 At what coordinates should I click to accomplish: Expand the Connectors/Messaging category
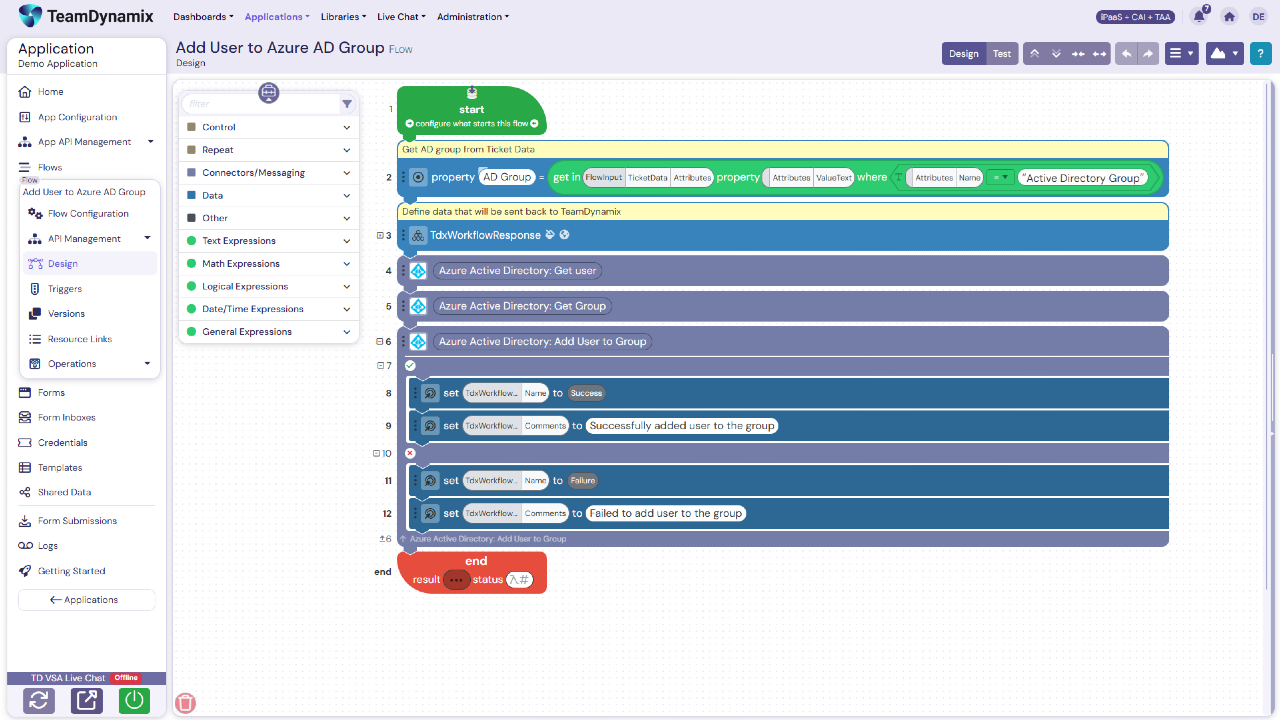(x=268, y=173)
